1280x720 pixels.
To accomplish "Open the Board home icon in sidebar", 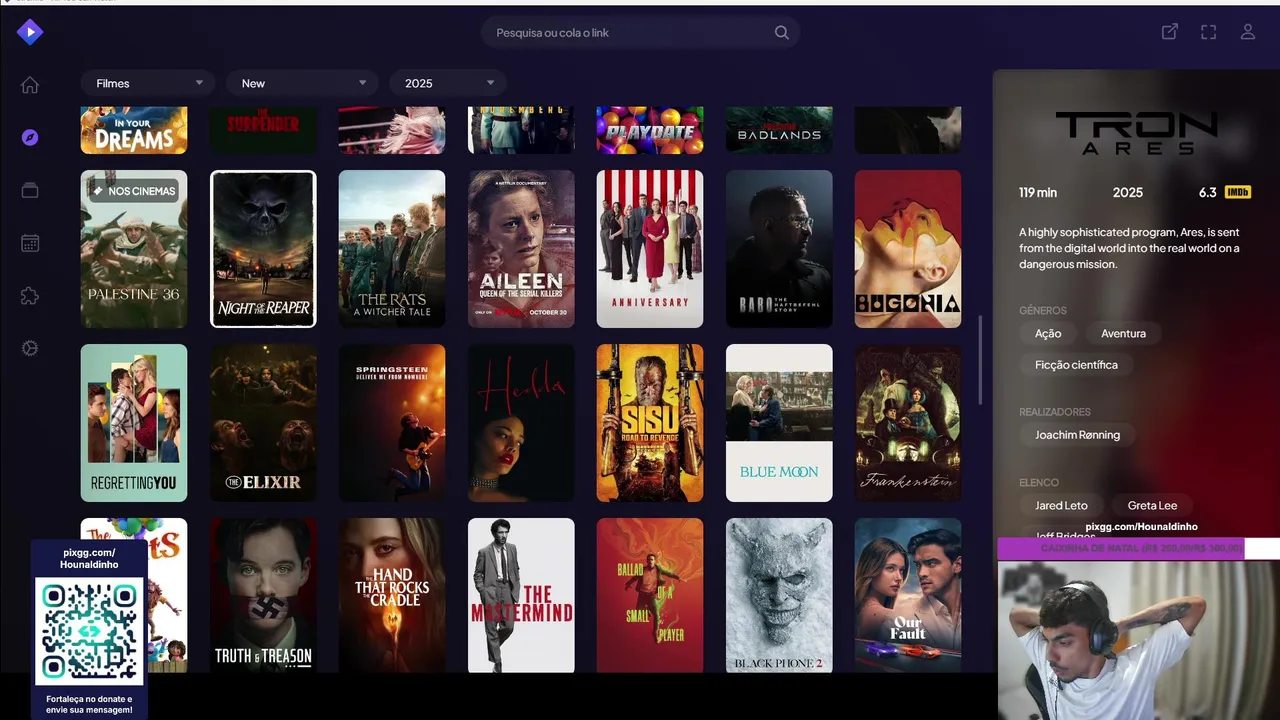I will (30, 85).
